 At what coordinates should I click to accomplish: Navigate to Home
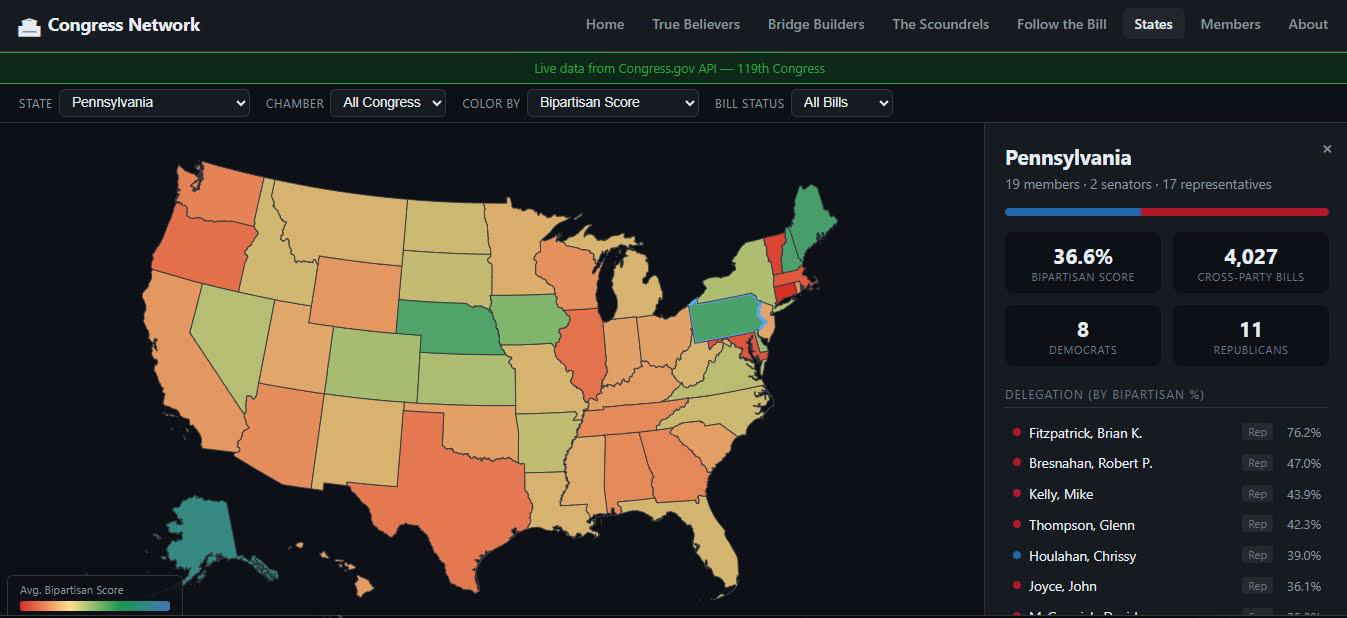point(604,24)
